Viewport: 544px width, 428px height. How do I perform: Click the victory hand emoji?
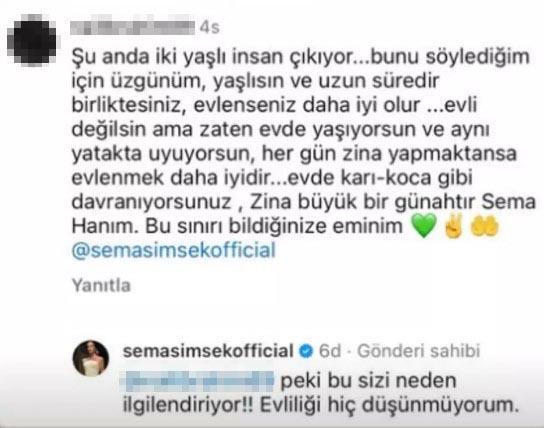point(453,225)
